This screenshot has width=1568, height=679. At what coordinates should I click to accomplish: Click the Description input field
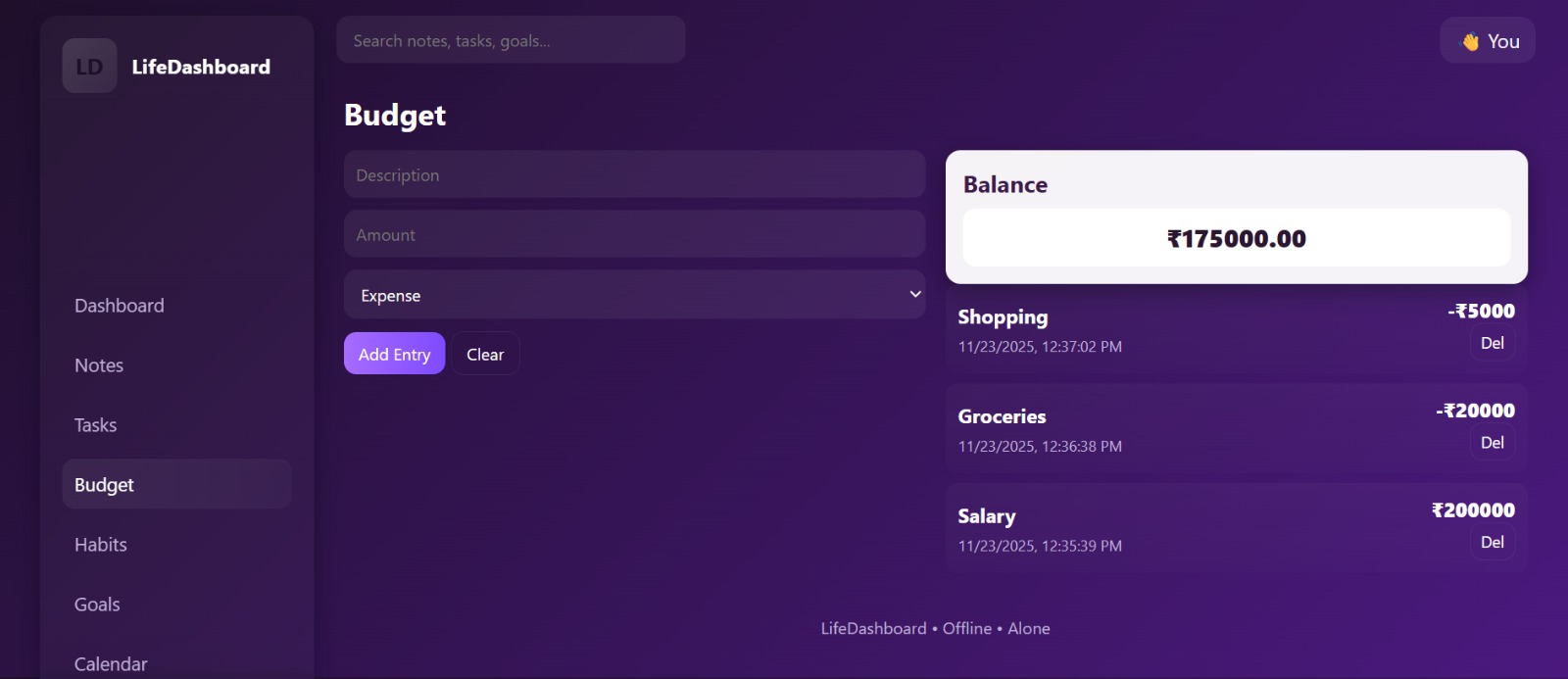click(635, 174)
